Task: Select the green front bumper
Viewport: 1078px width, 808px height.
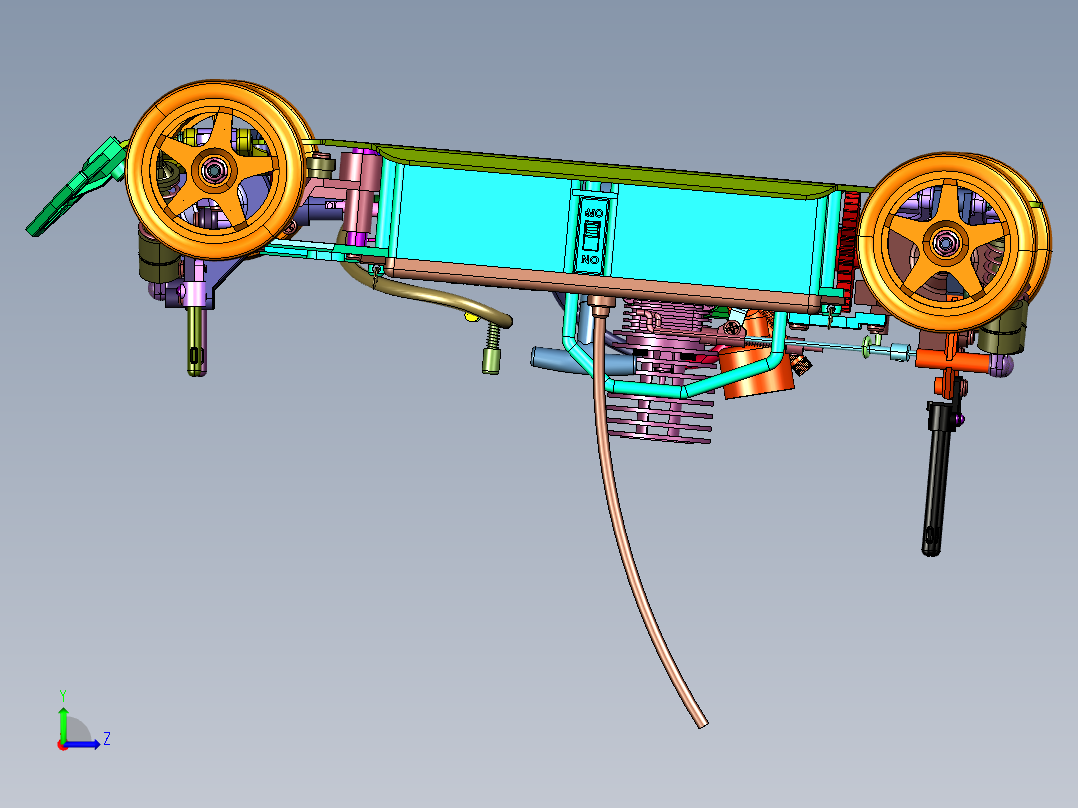Action: tap(74, 187)
